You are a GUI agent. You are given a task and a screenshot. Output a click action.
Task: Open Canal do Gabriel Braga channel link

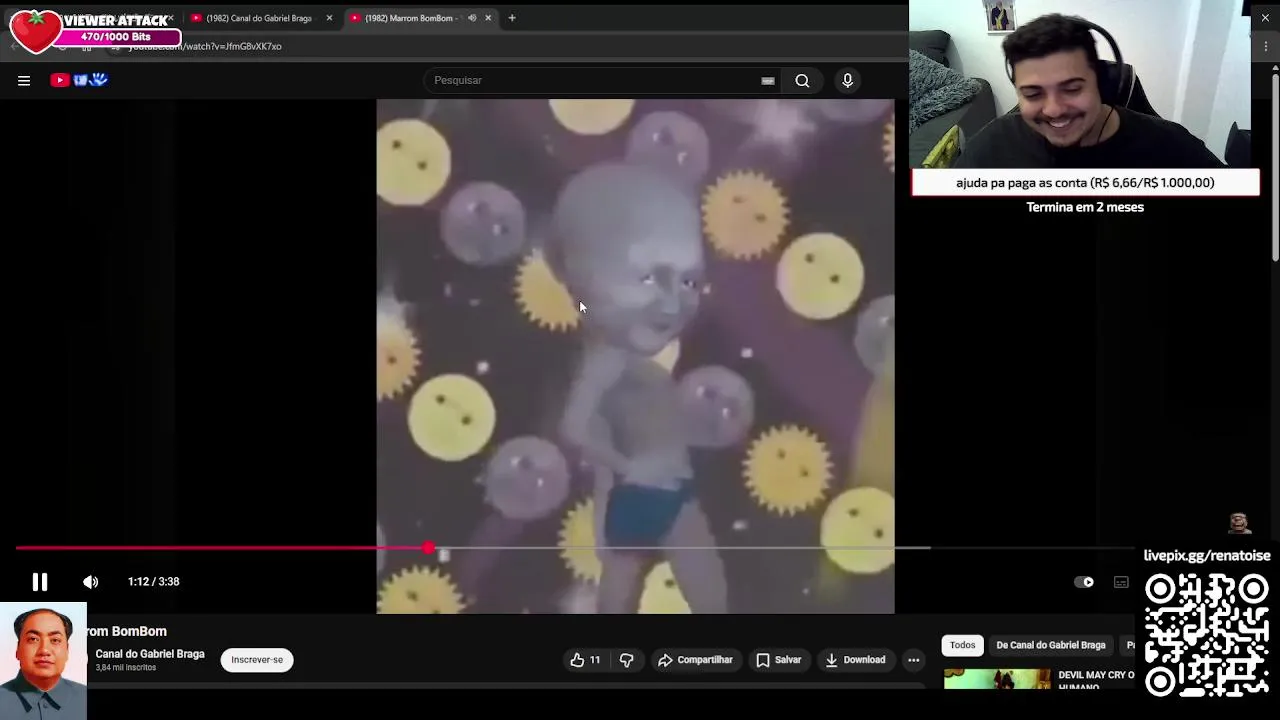point(150,654)
